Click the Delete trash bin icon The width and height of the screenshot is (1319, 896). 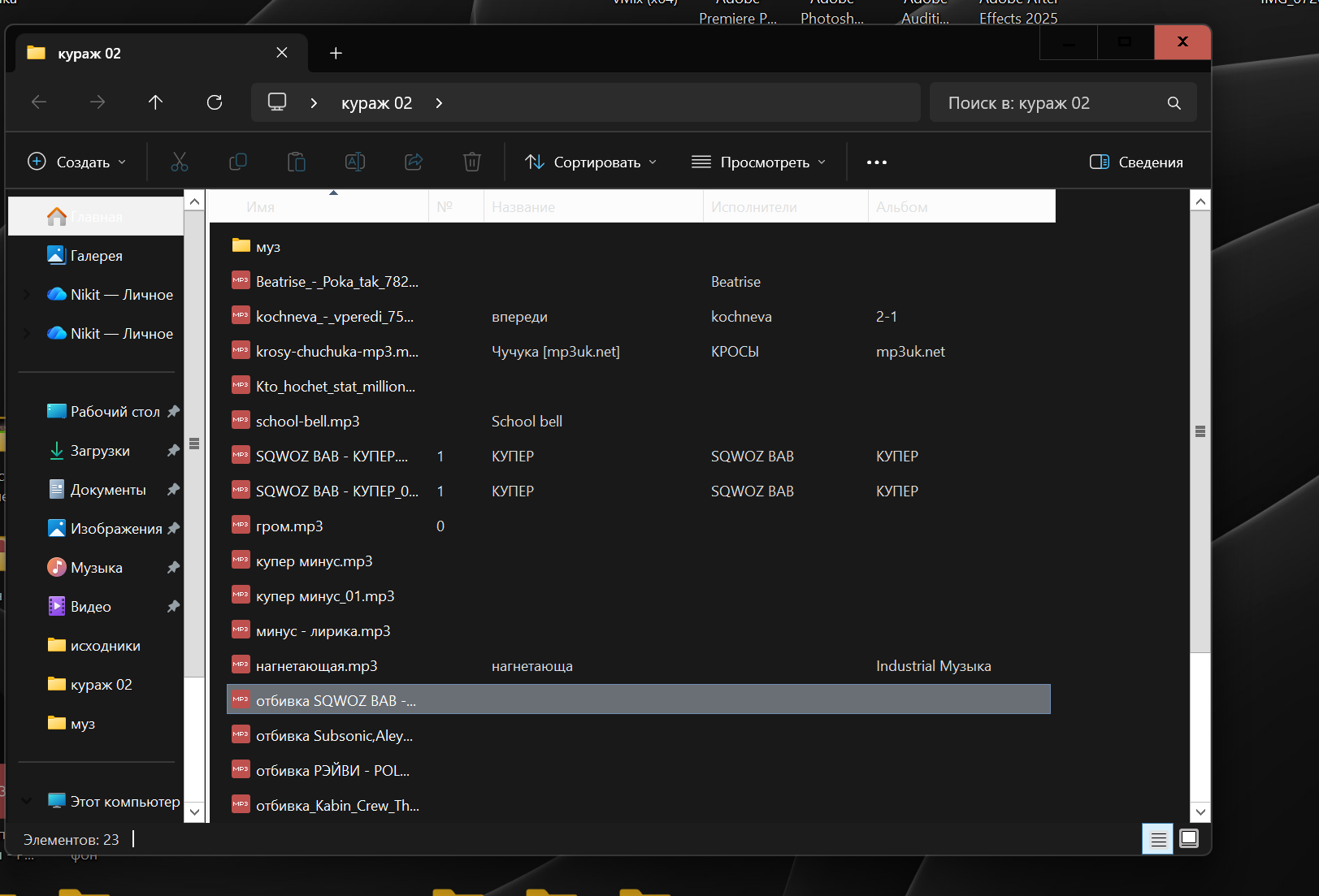[x=472, y=162]
